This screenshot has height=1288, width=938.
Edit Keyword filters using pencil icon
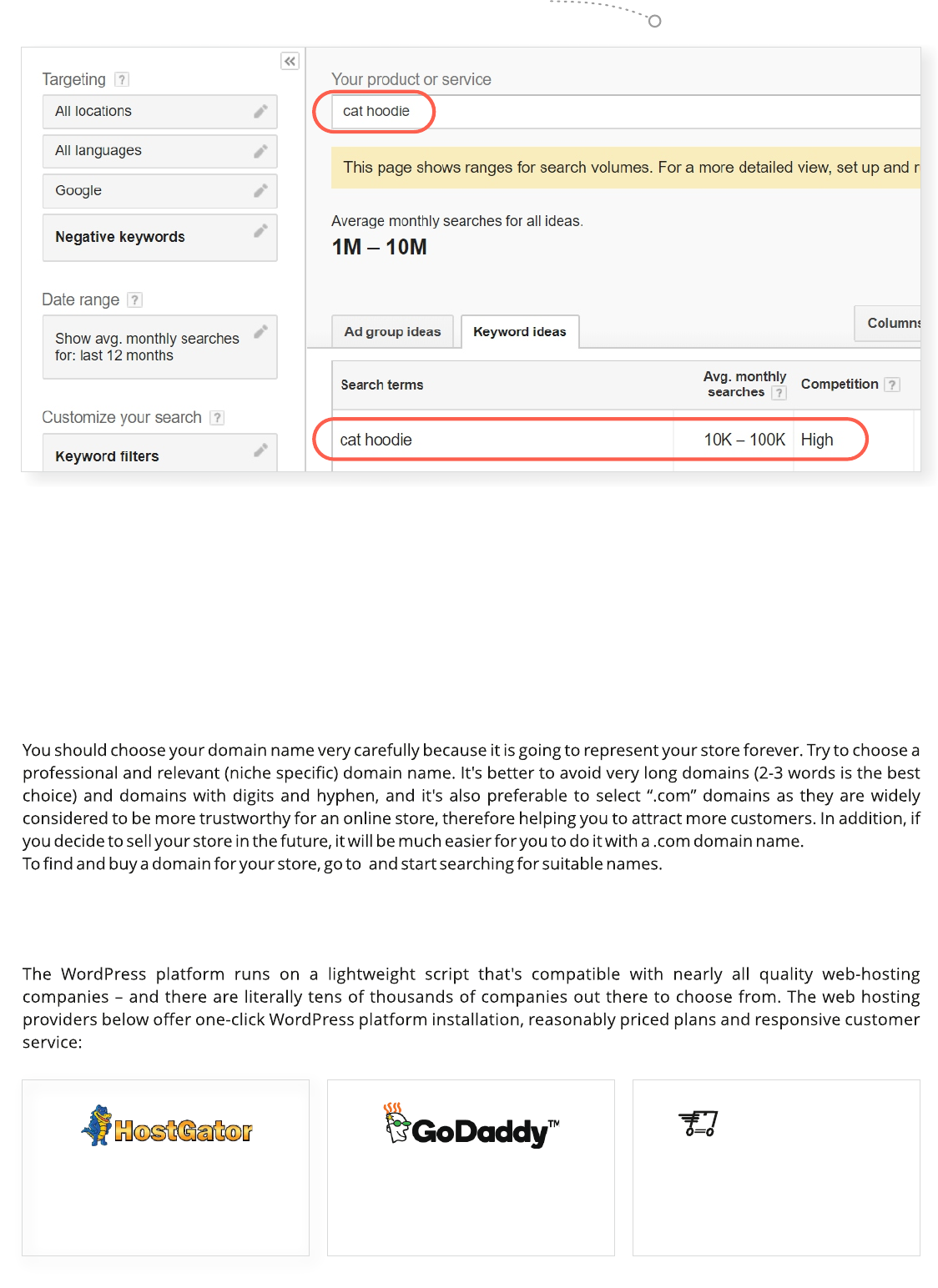pos(260,450)
